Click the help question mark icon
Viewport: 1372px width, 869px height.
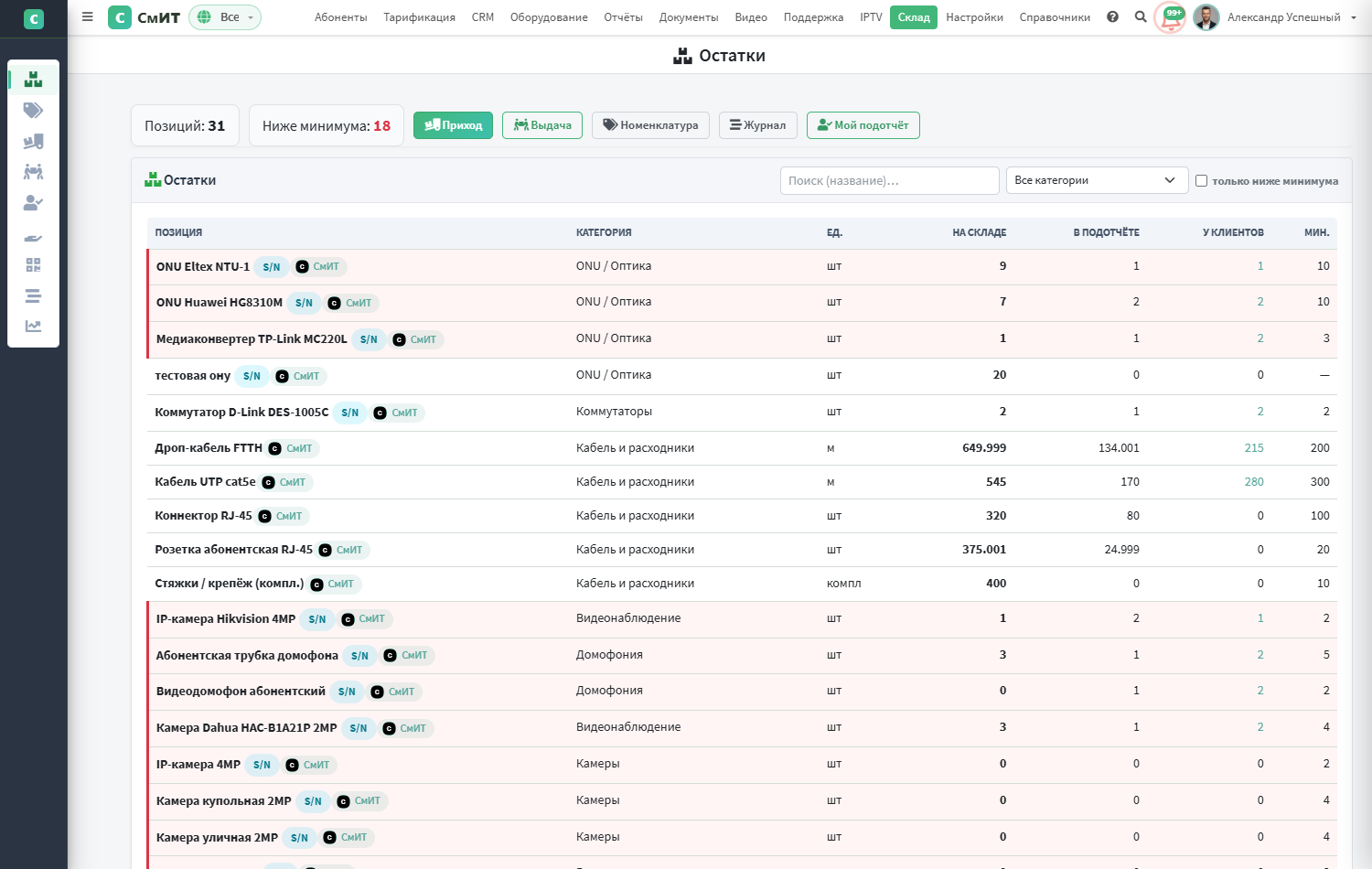coord(1112,16)
